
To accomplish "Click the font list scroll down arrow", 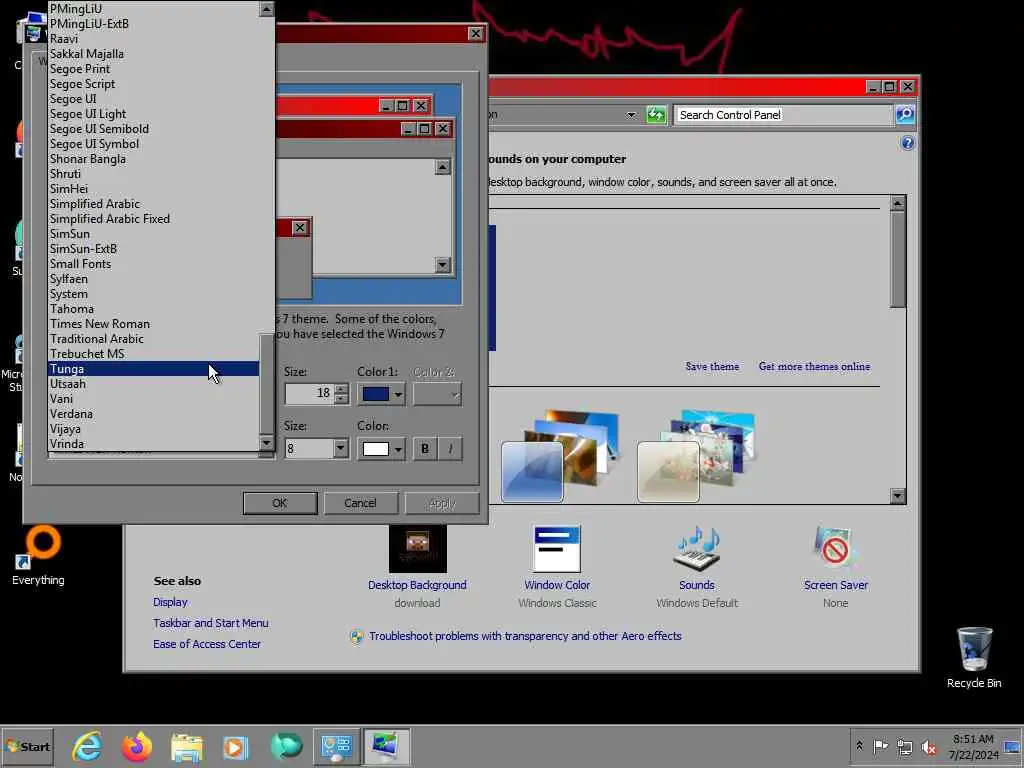I will [266, 443].
